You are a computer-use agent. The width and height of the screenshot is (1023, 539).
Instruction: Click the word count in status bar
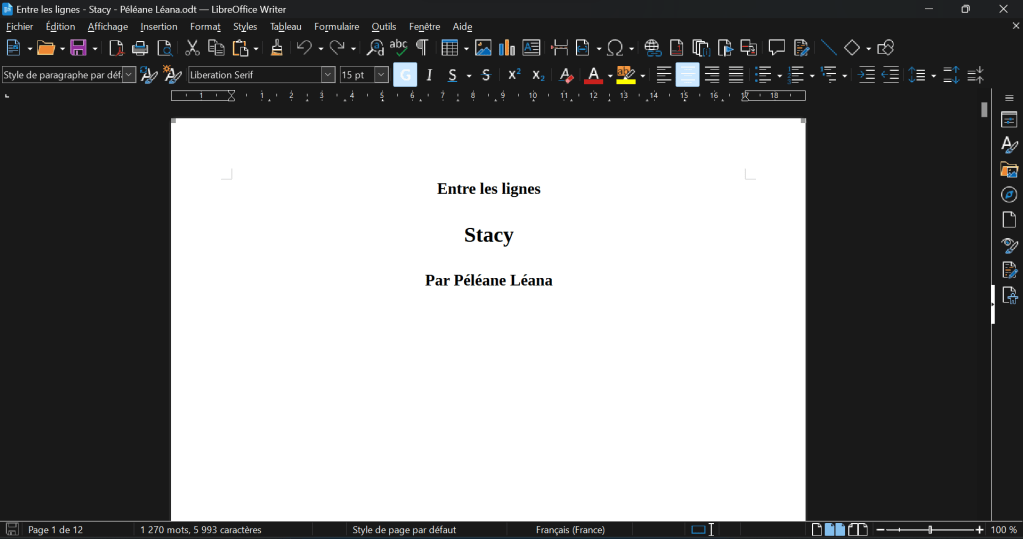[200, 530]
